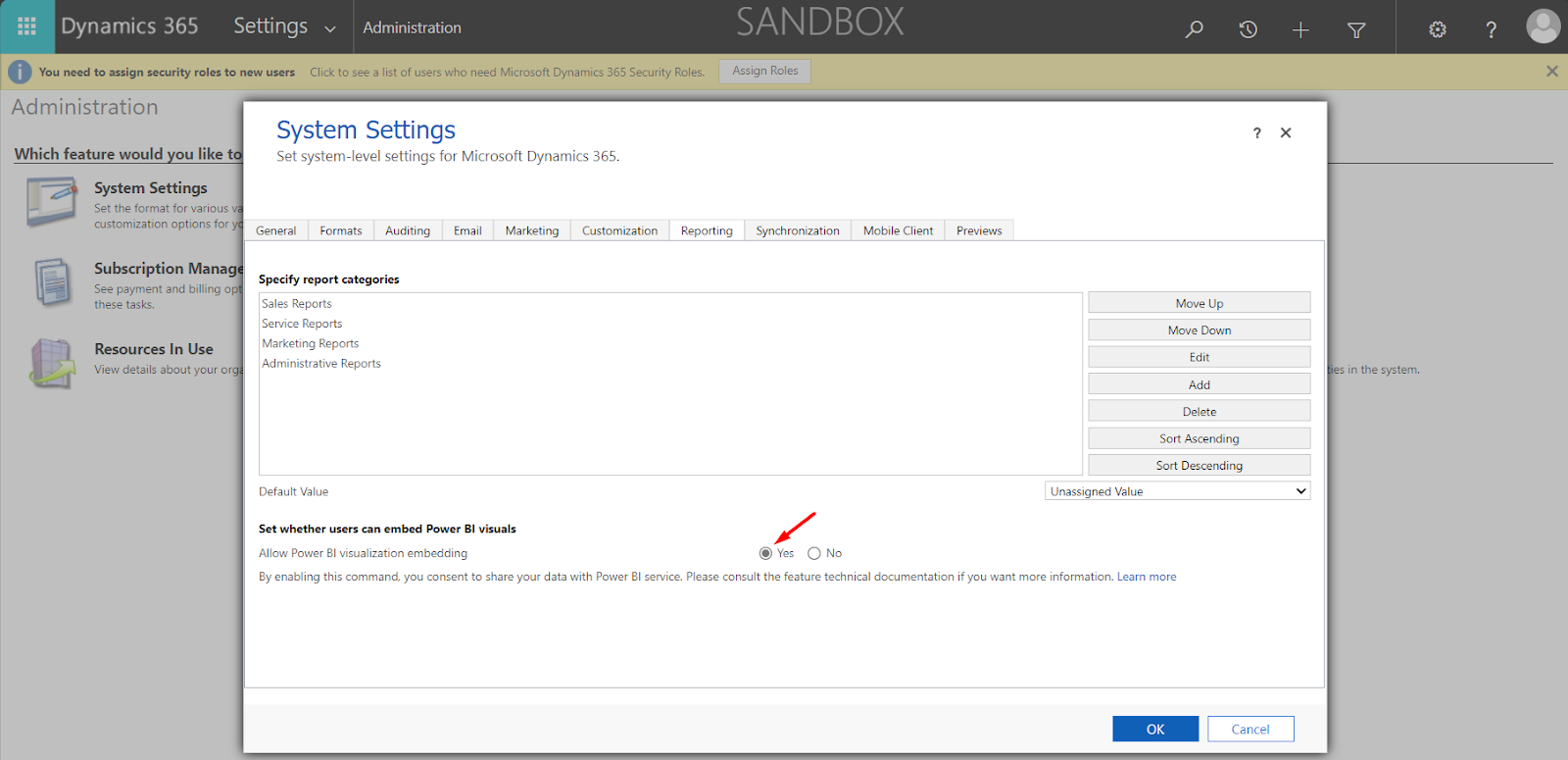1568x760 pixels.
Task: Open the Learn more link
Action: (x=1147, y=577)
